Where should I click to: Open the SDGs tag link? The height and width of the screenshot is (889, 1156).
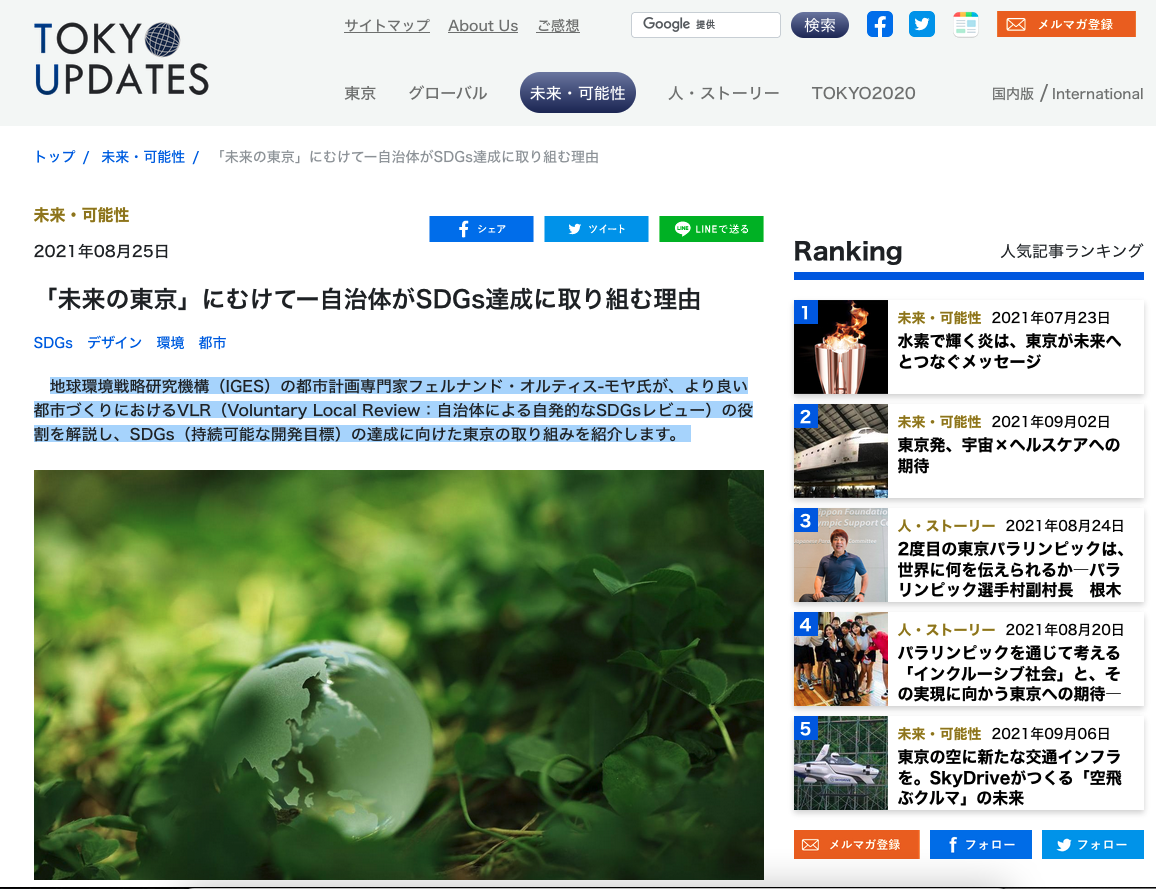(x=53, y=343)
